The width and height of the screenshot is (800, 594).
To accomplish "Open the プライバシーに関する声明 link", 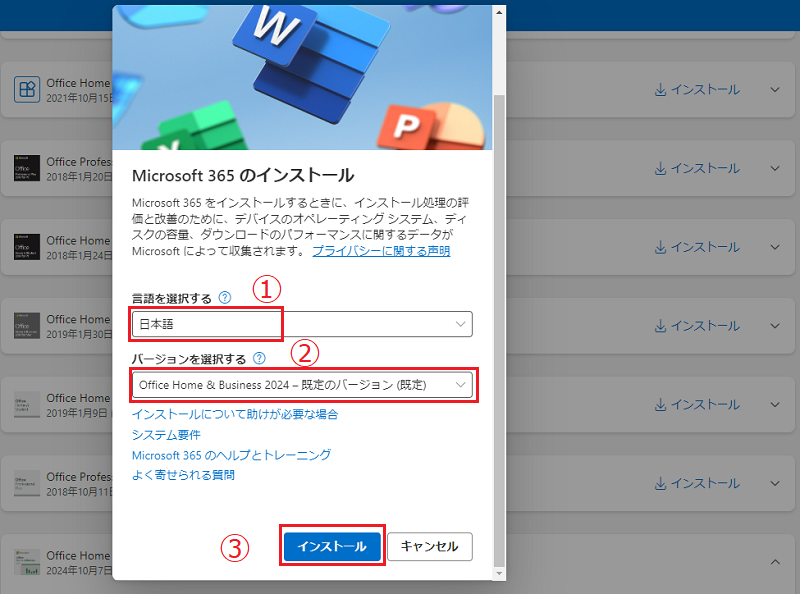I will [381, 251].
